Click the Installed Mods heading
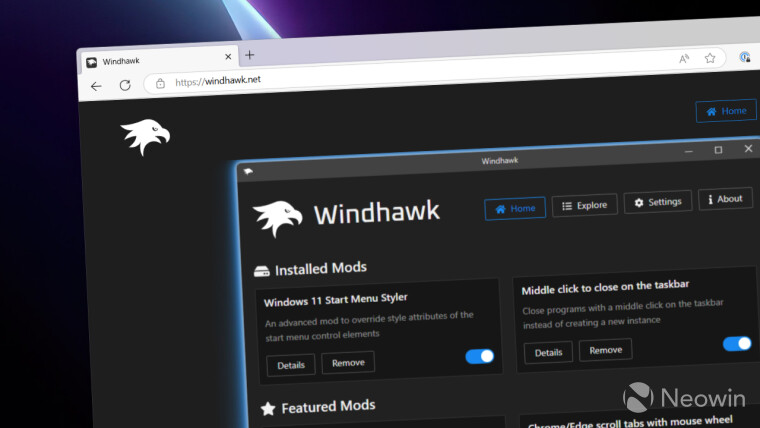 pos(320,269)
